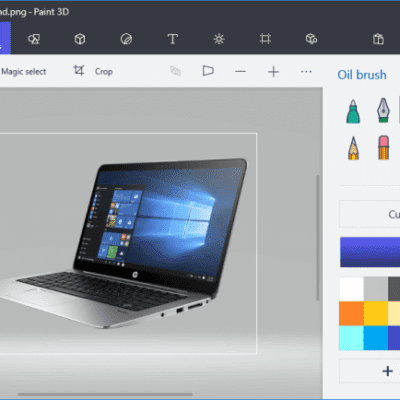The height and width of the screenshot is (400, 400).
Task: Select the Marker brush
Action: point(353,111)
